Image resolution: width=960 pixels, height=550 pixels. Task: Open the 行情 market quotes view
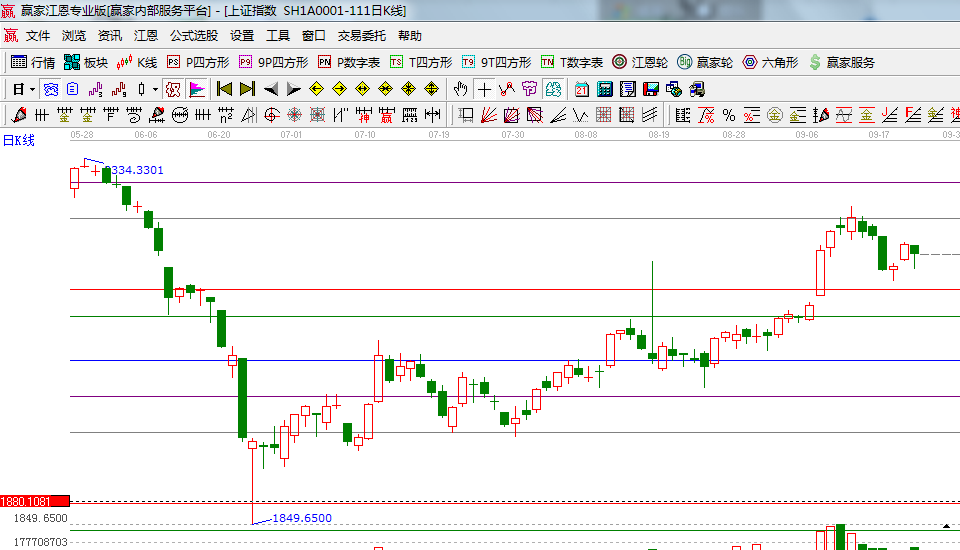tap(33, 62)
